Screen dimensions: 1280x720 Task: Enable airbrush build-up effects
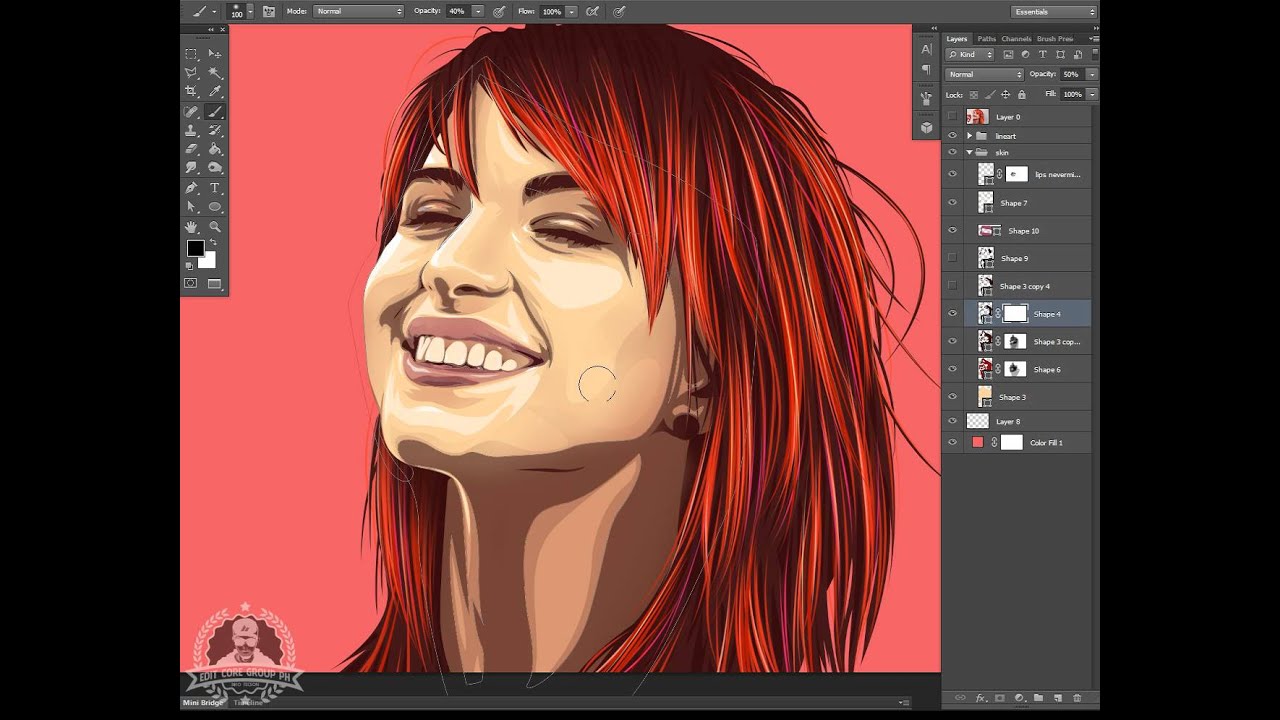tap(592, 11)
